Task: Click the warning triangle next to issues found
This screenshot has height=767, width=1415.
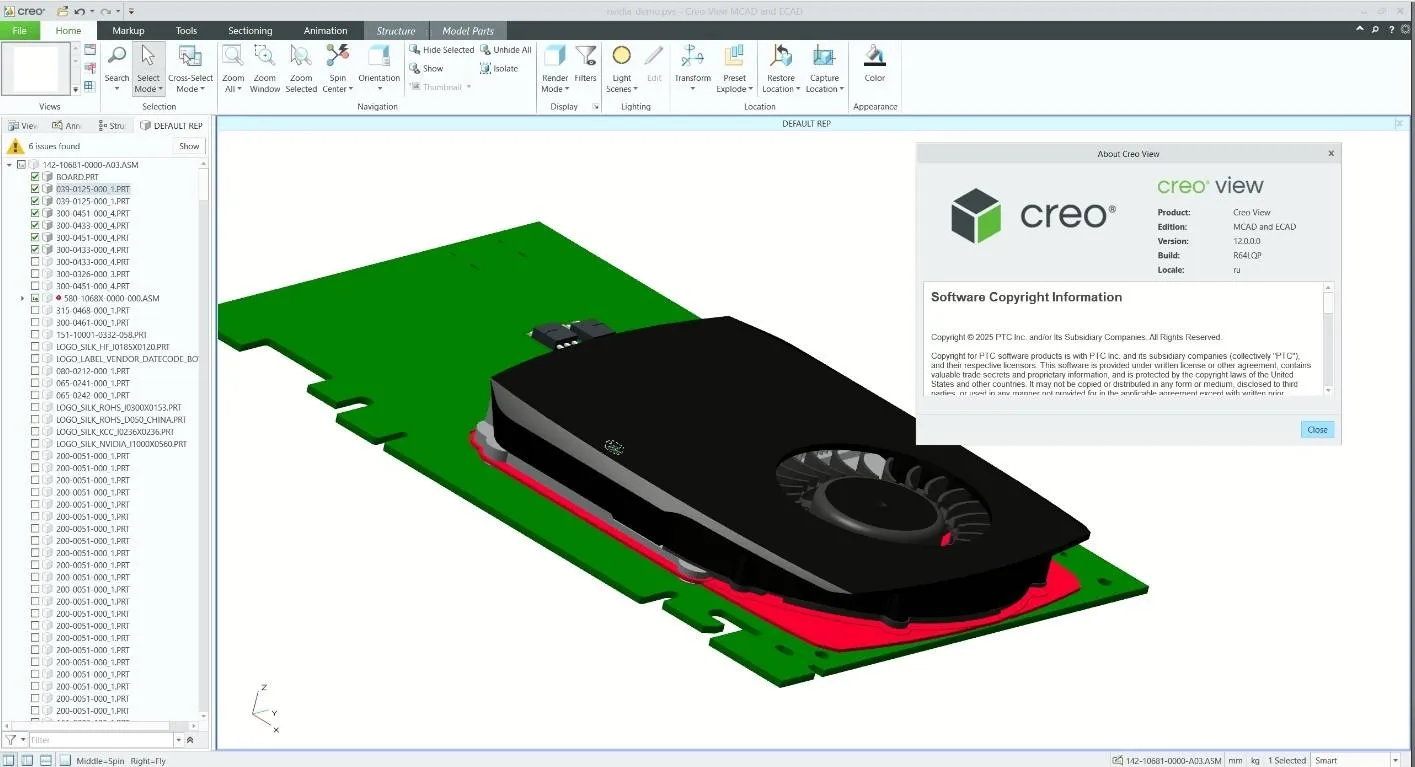Action: pos(15,146)
